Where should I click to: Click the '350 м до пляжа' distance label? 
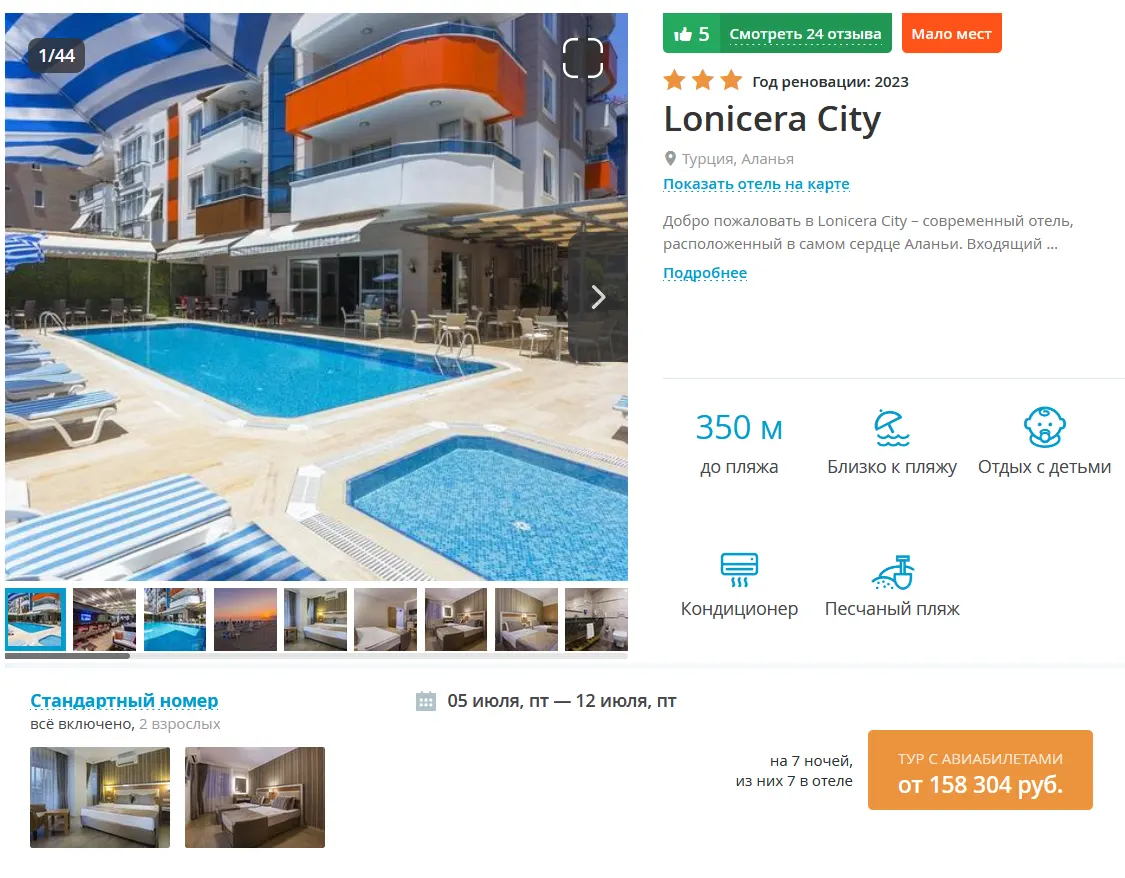739,443
